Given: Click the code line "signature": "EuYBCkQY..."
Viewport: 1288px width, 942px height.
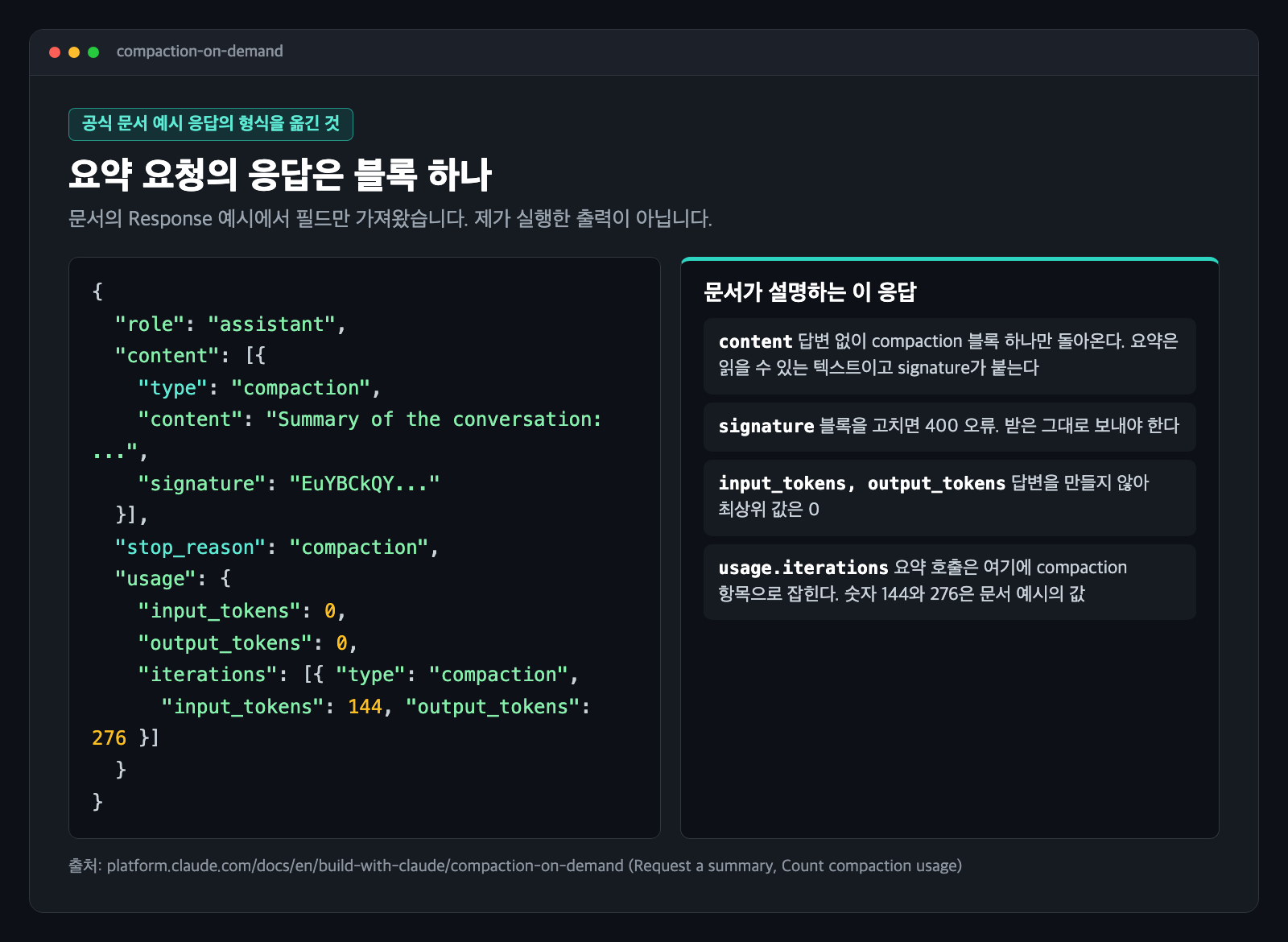Looking at the screenshot, I should 288,484.
